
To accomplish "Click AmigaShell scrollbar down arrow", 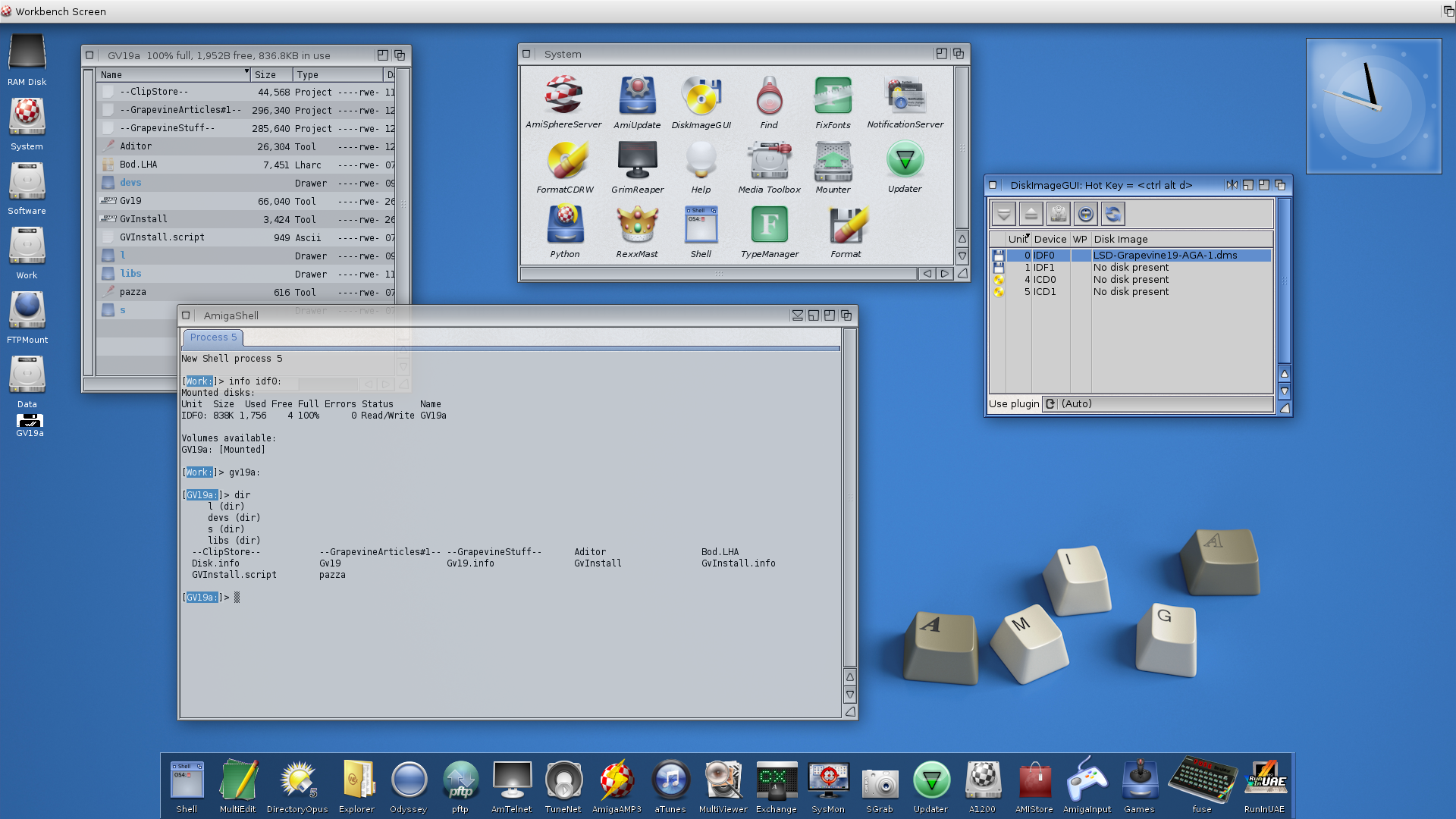I will [849, 695].
